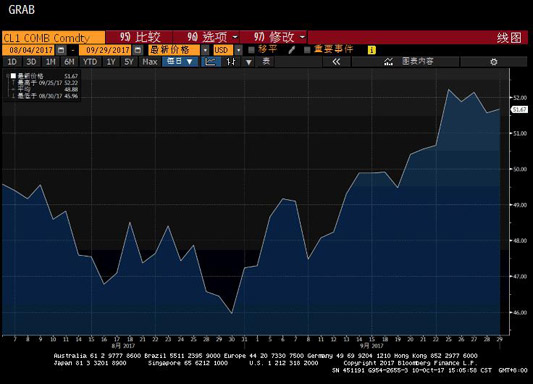Expand the 最新价格 field dropdown arrow

[x=205, y=50]
